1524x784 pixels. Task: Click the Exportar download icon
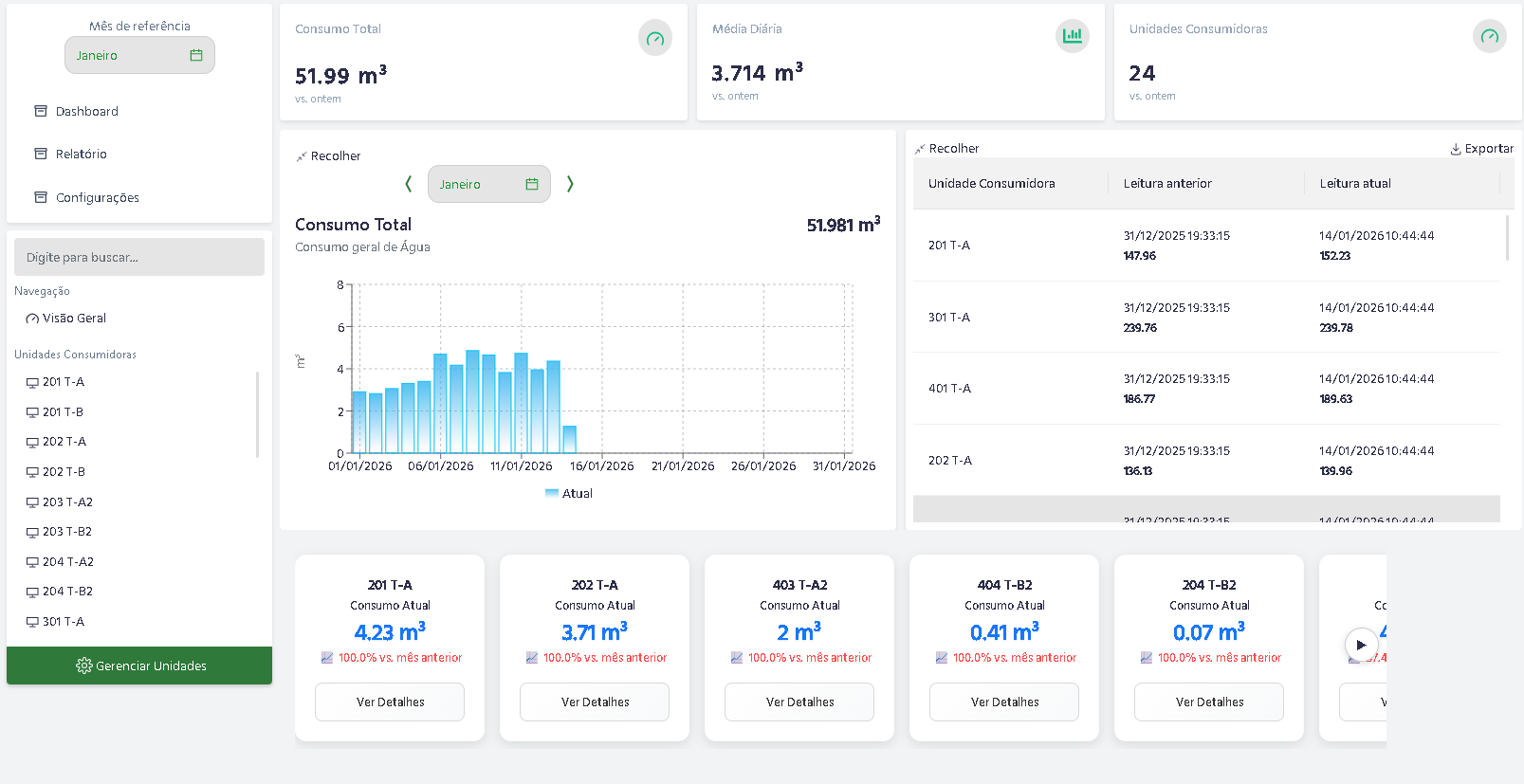click(x=1456, y=149)
